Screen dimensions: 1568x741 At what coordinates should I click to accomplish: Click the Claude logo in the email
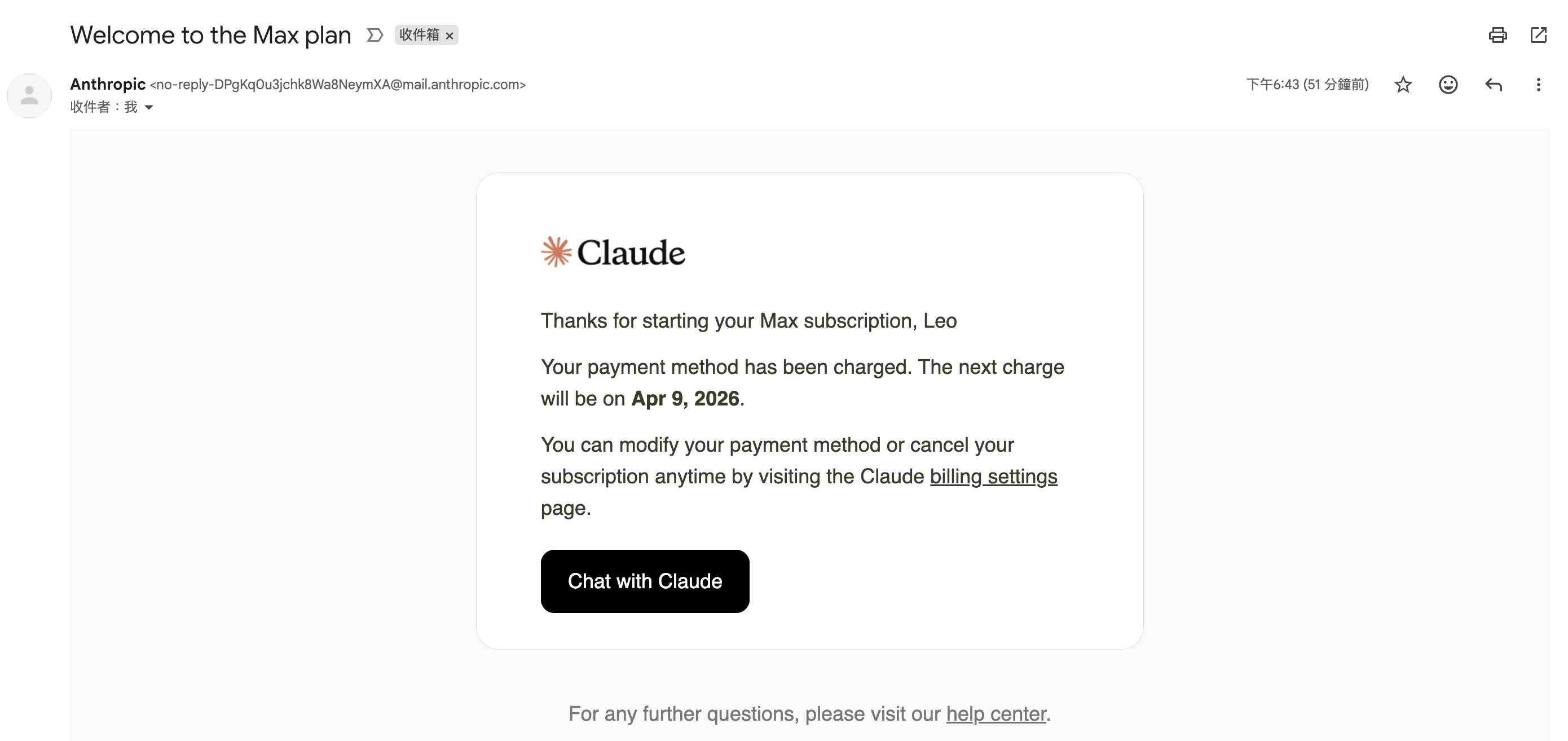[613, 253]
